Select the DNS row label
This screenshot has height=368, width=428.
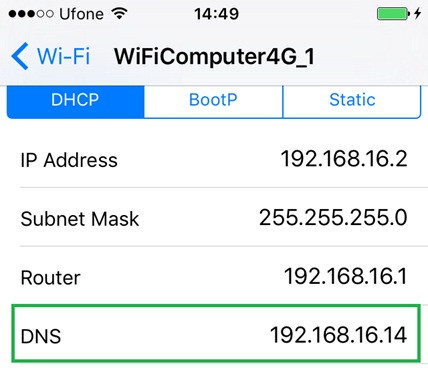(41, 336)
